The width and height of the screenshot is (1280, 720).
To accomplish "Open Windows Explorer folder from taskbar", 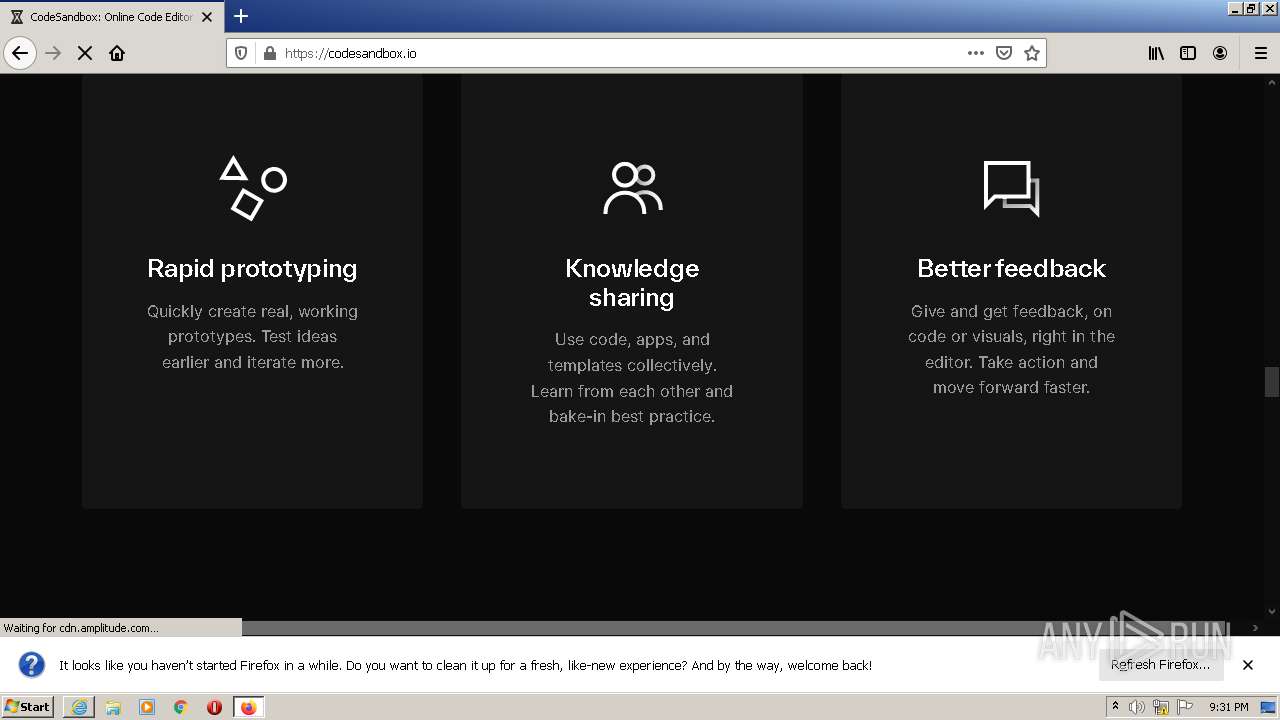I will 113,707.
